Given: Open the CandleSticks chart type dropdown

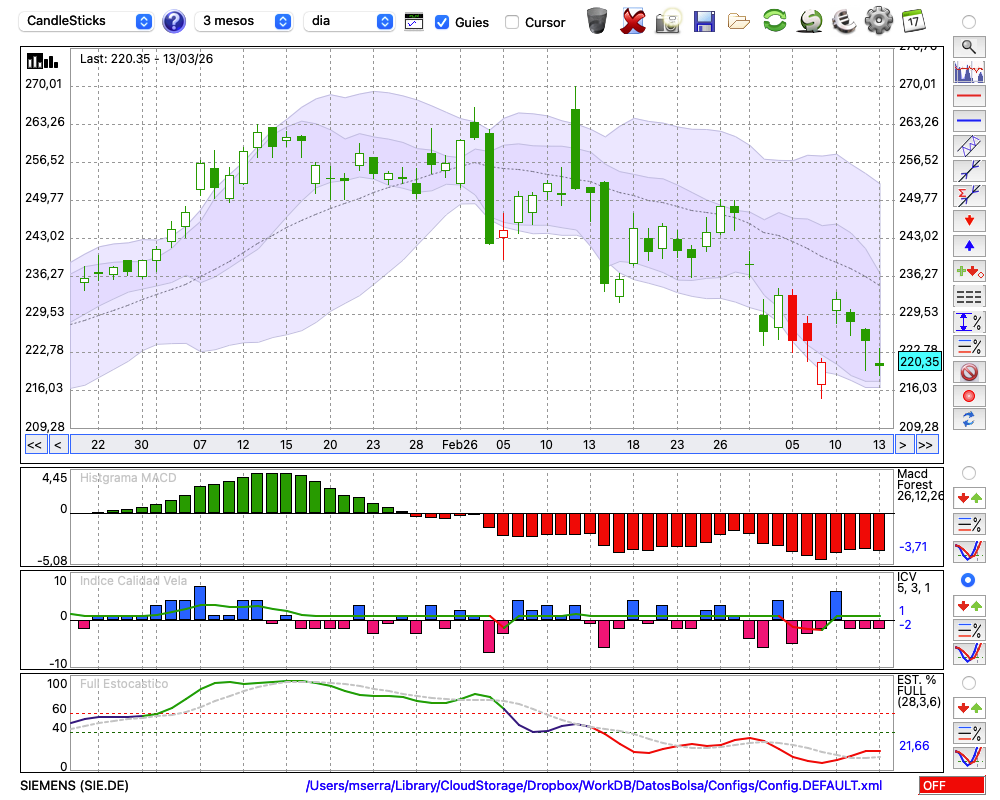Looking at the screenshot, I should [x=88, y=21].
